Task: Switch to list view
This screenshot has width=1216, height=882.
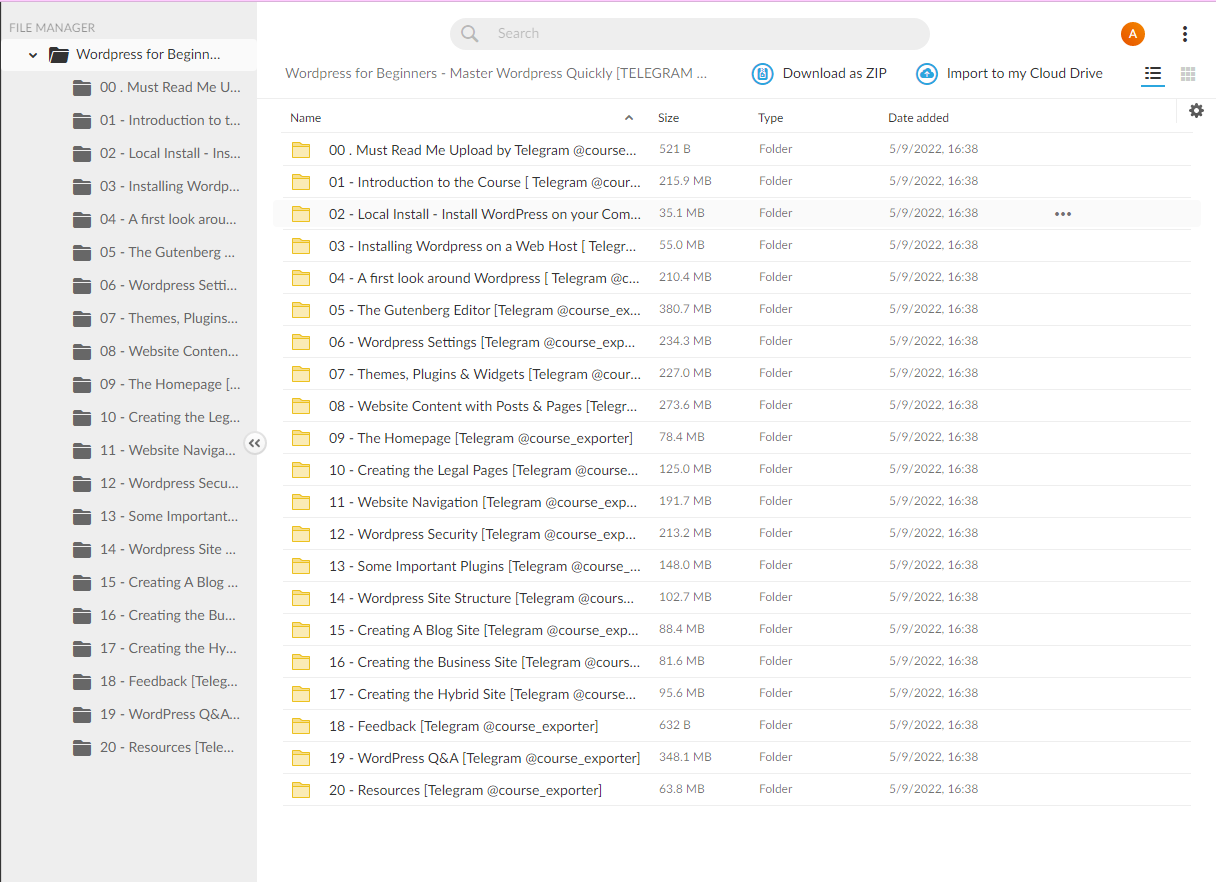Action: pos(1153,74)
